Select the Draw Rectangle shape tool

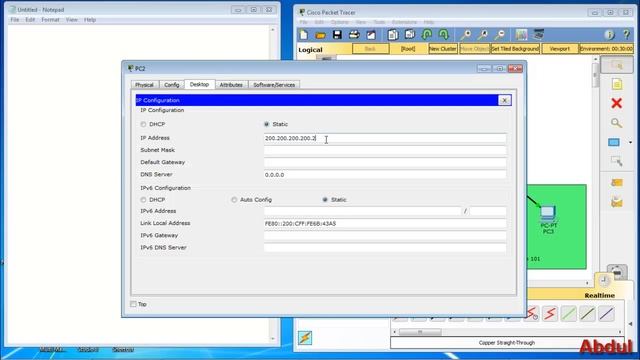[x=614, y=142]
